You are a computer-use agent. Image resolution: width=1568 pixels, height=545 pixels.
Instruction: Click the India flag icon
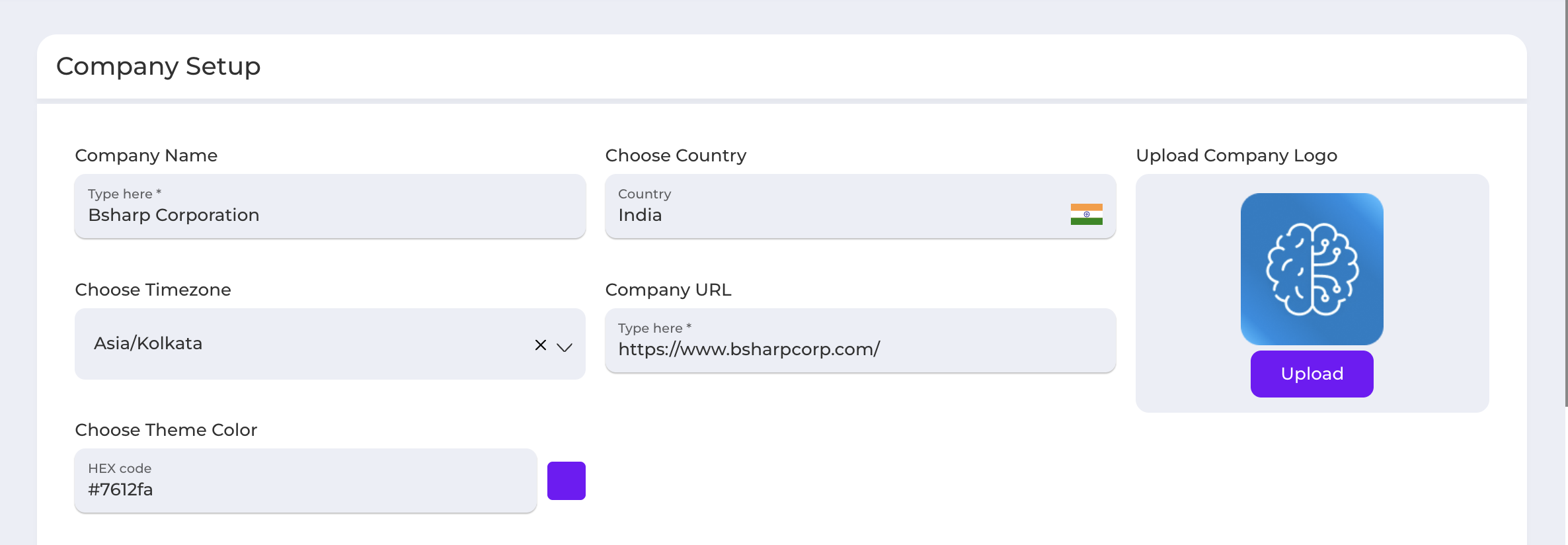[1086, 214]
